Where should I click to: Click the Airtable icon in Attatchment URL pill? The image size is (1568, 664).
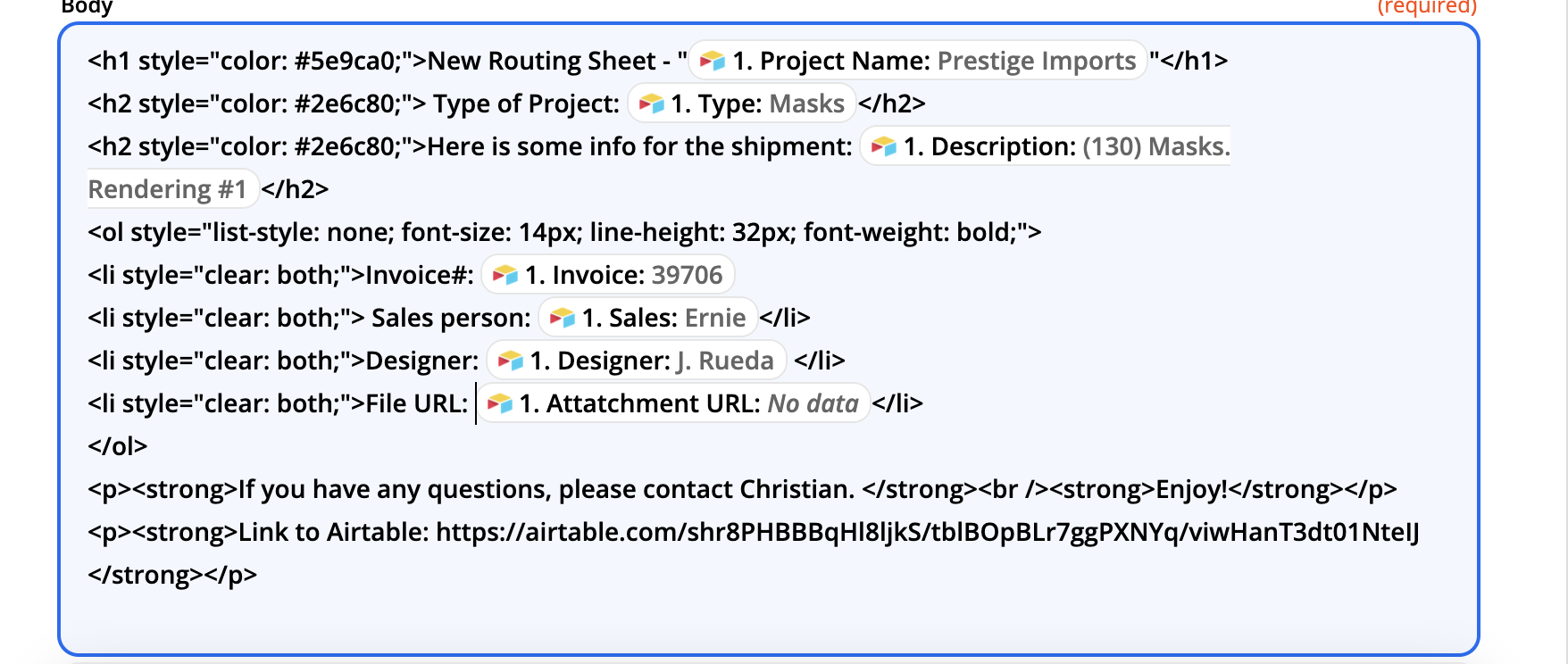click(x=499, y=403)
